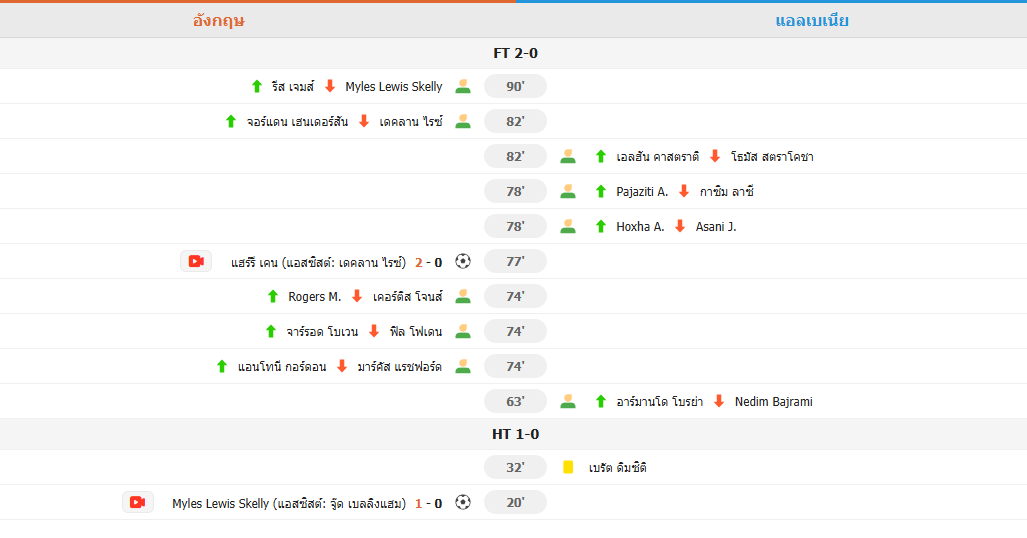1027x538 pixels.
Task: Click player name Rogers M.
Action: click(x=315, y=296)
